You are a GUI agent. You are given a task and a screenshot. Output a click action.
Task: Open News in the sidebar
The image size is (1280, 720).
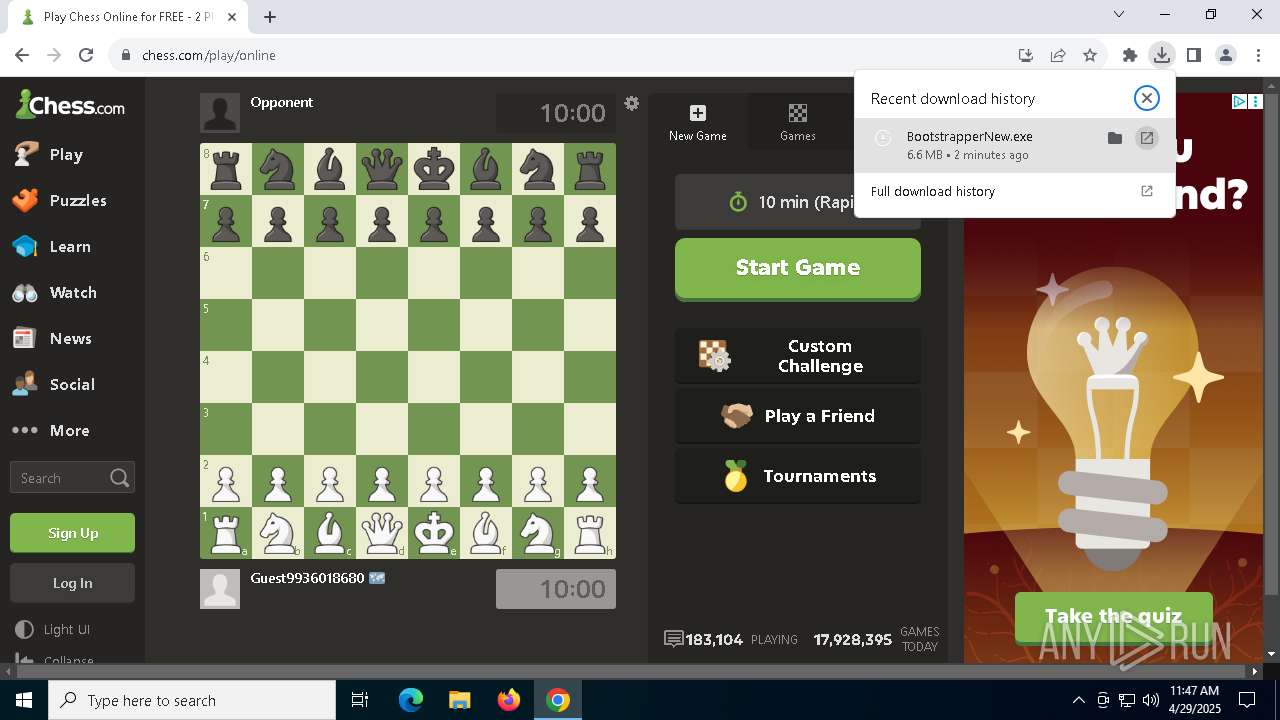point(70,338)
